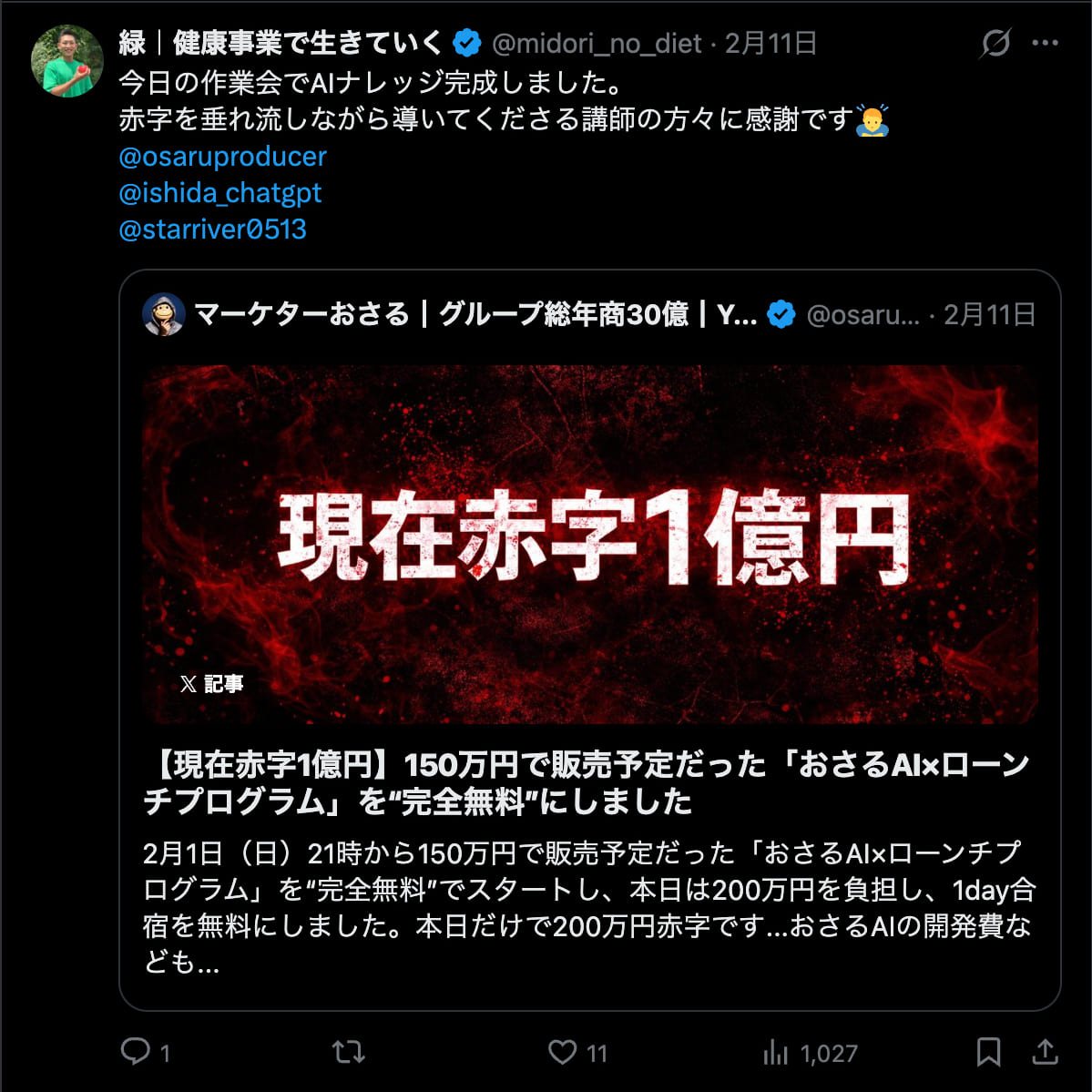The height and width of the screenshot is (1092, 1092).
Task: Repost this tweet via retweet icon
Action: (348, 1052)
